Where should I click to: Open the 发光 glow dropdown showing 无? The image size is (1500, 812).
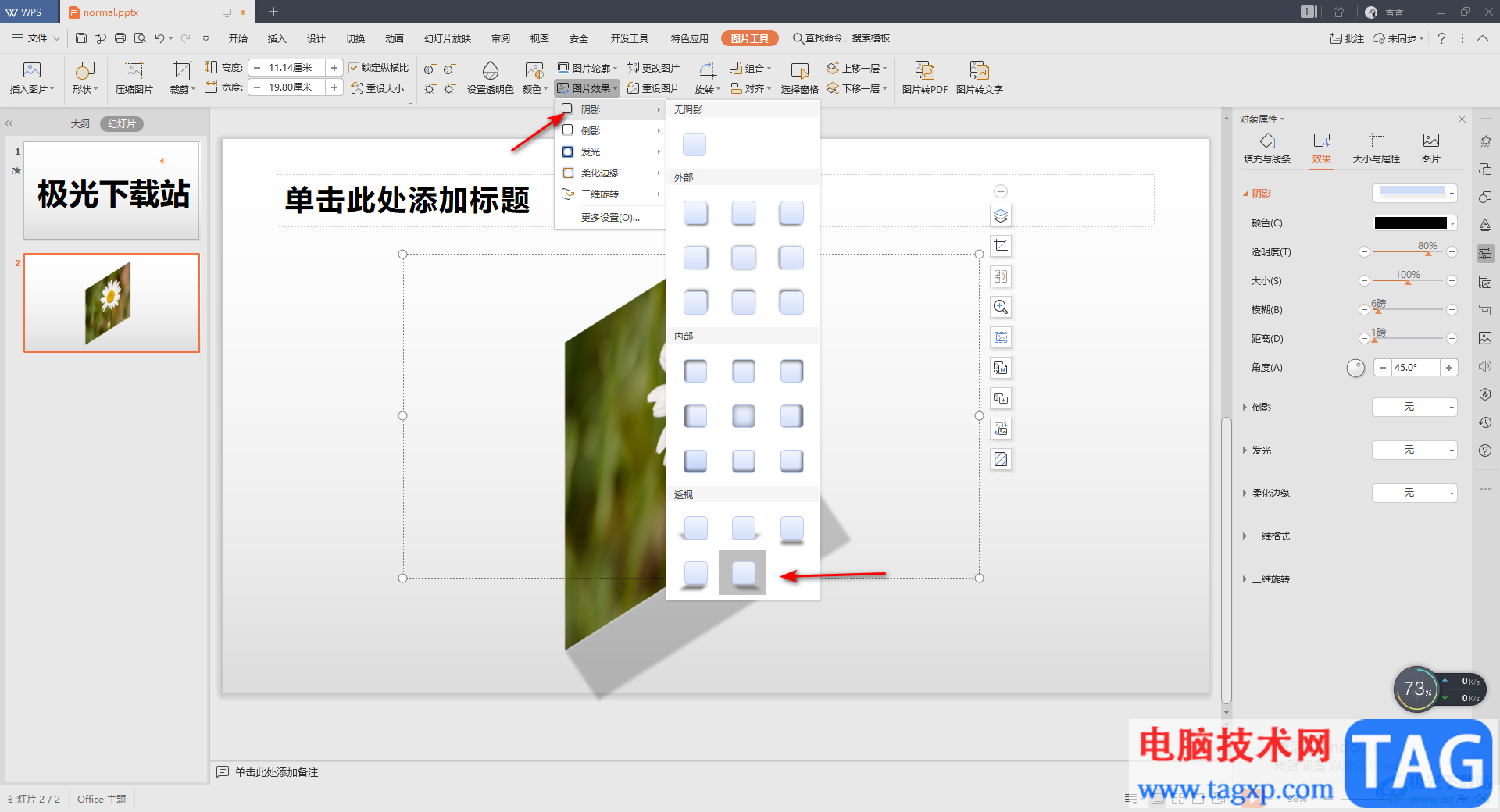(1415, 450)
